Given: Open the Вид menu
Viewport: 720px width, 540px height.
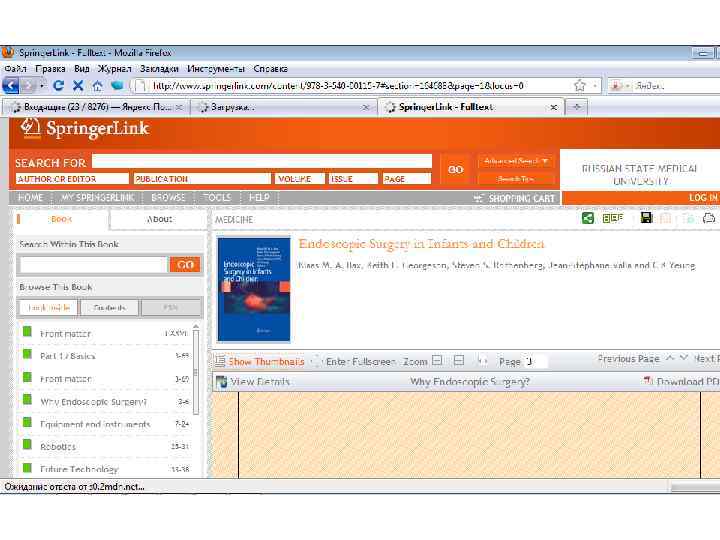Looking at the screenshot, I should (x=82, y=68).
